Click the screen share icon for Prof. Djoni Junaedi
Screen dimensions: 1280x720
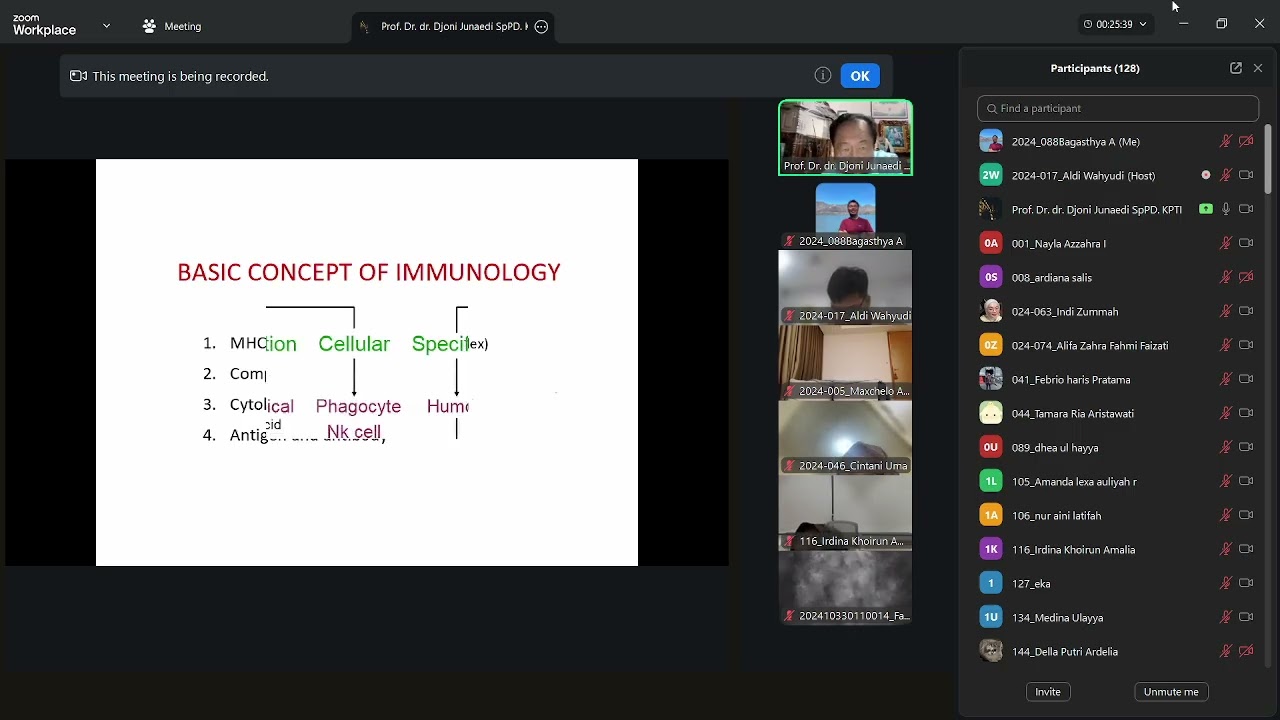click(1206, 209)
